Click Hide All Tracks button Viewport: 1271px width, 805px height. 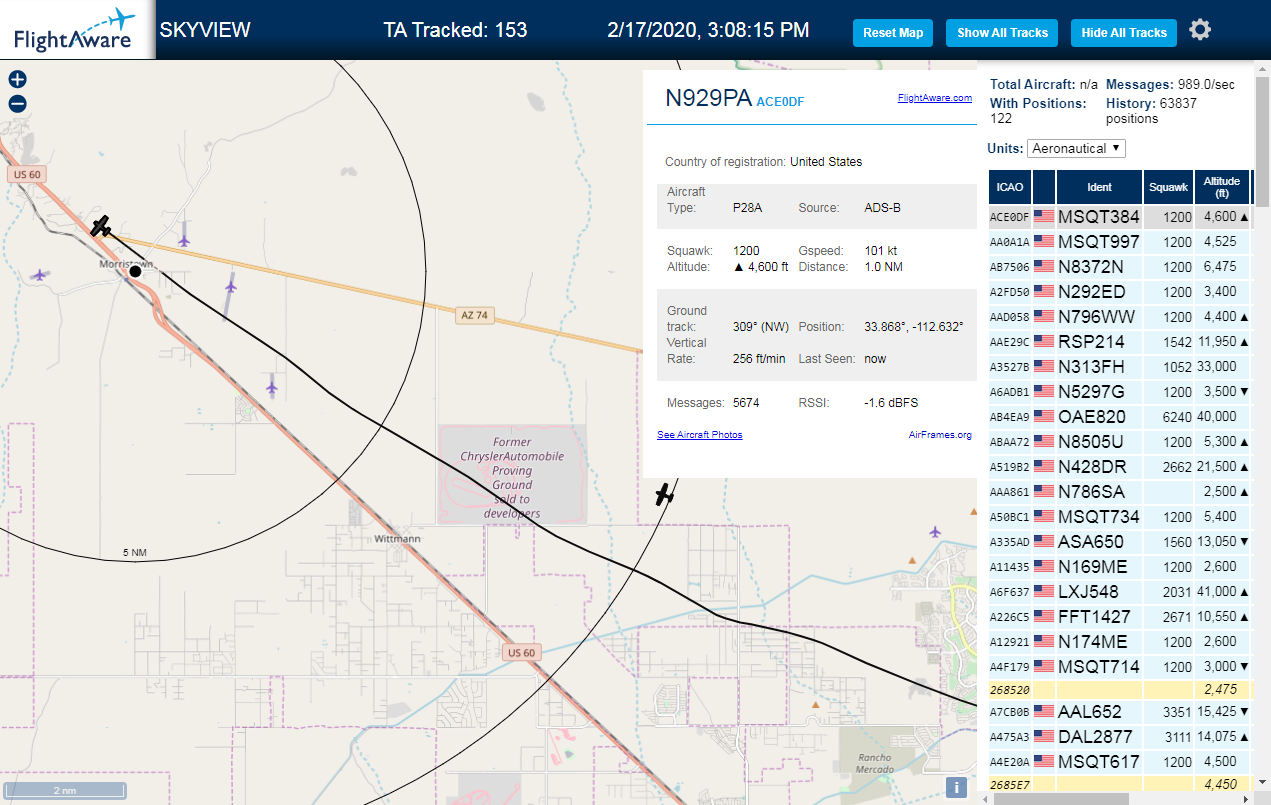pyautogui.click(x=1124, y=32)
